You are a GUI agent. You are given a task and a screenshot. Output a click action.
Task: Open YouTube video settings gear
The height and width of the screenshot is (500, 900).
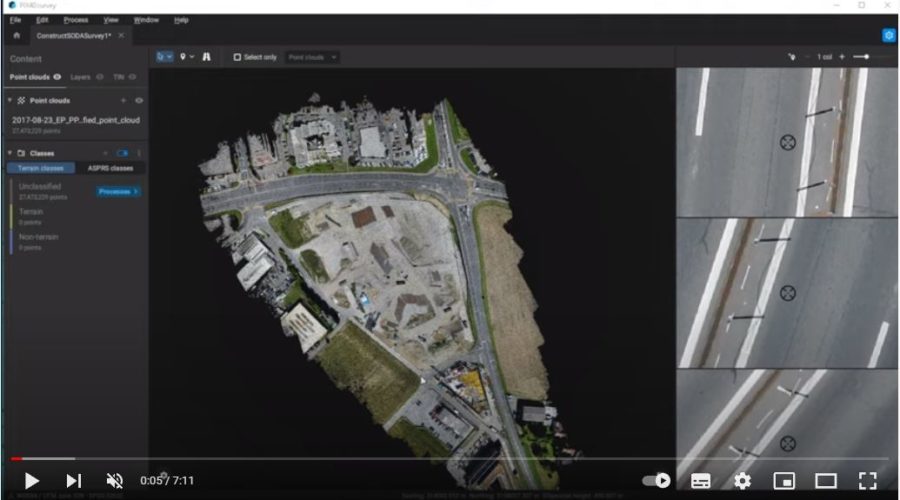tap(742, 481)
